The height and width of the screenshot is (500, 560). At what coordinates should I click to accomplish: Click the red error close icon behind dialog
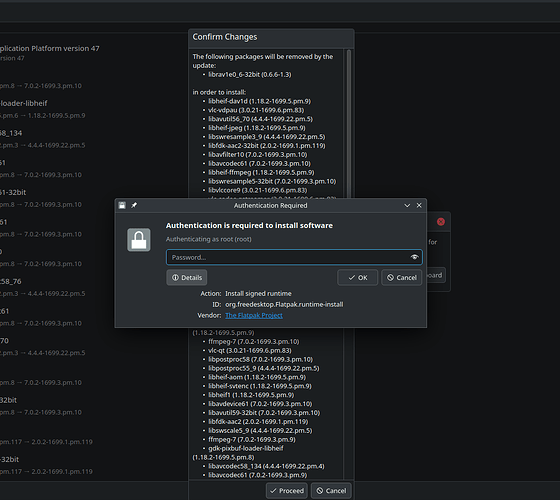coord(441,222)
